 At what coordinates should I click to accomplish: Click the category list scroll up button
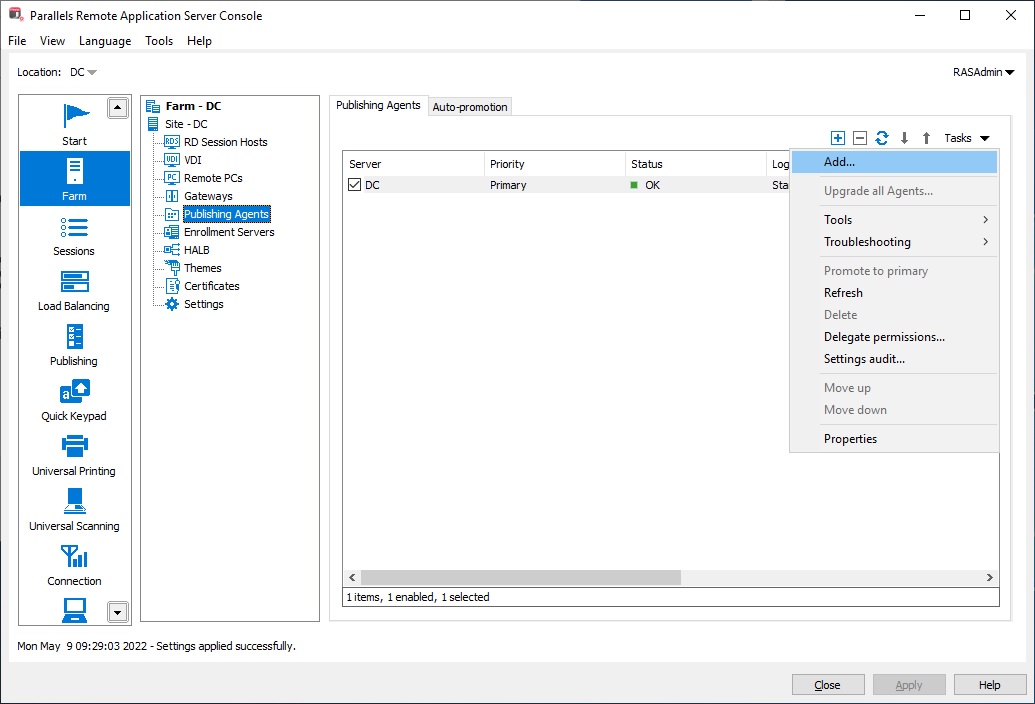pos(117,108)
